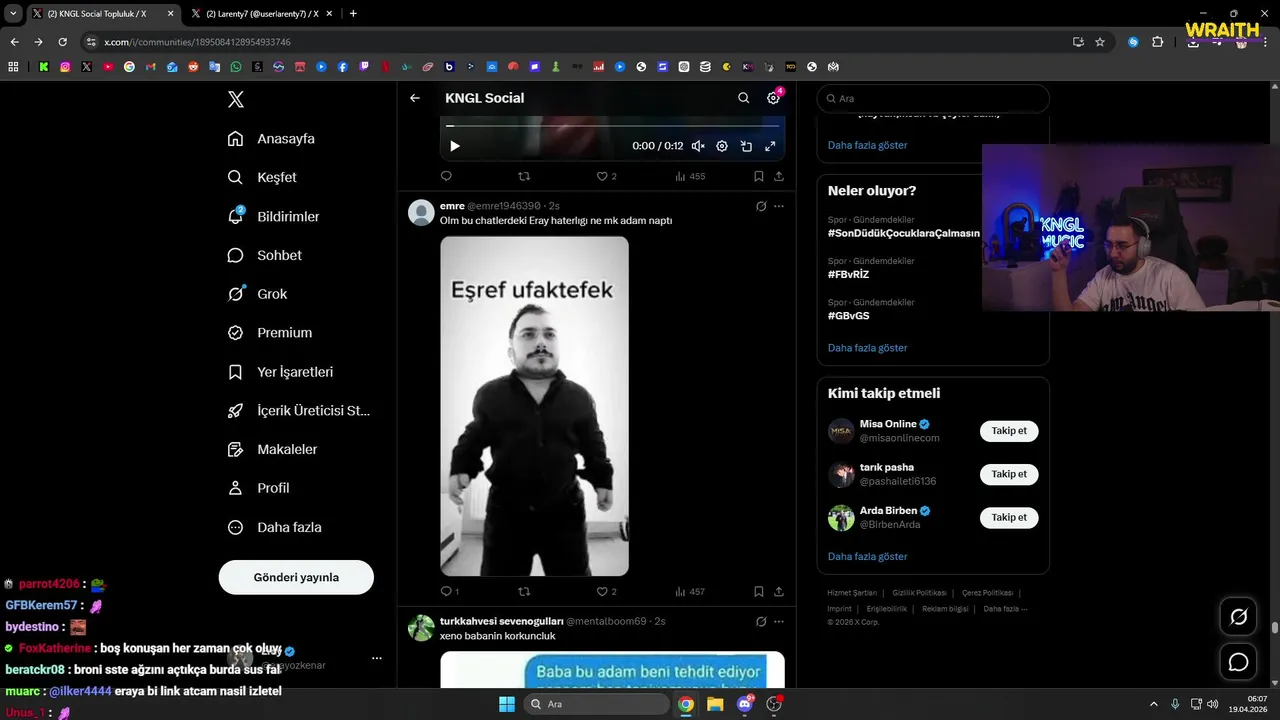
Task: Open new browser tab
Action: 353,14
